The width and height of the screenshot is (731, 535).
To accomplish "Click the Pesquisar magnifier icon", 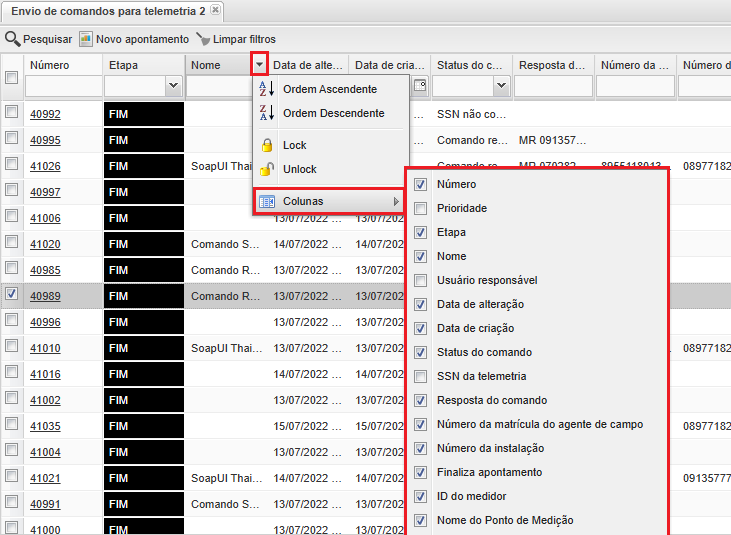I will coord(13,39).
